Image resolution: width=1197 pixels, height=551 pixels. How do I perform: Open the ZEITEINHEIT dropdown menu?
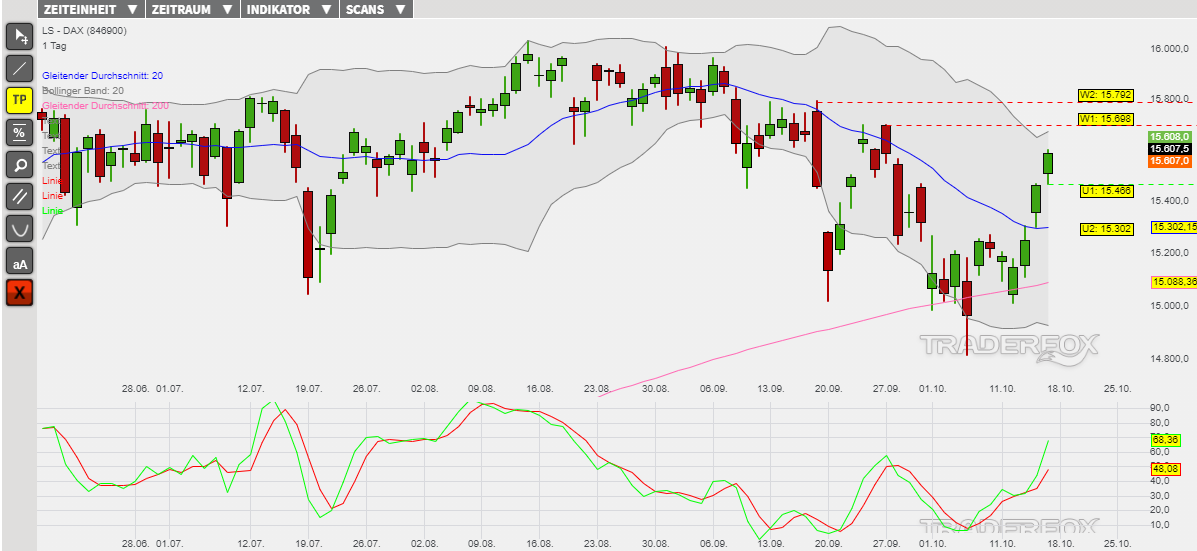91,9
